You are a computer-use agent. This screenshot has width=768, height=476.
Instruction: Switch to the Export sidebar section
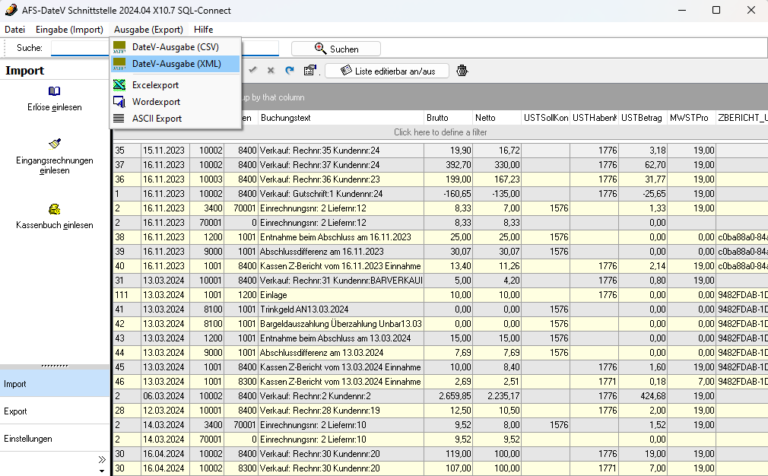click(16, 411)
